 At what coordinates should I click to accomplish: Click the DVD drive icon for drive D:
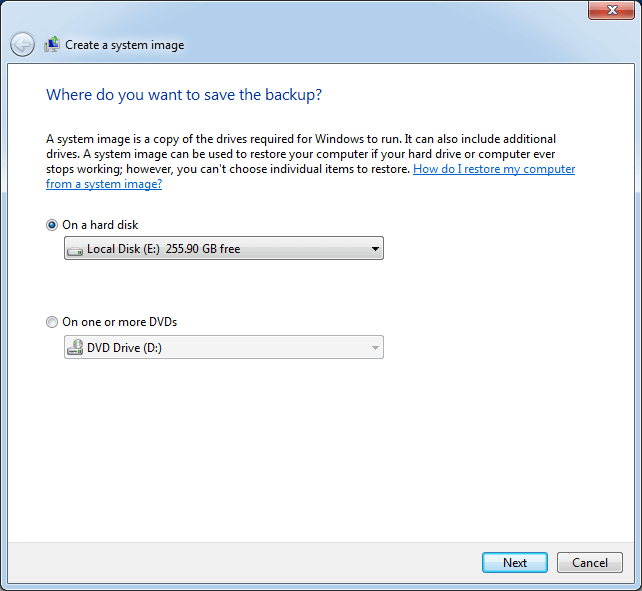coord(75,348)
